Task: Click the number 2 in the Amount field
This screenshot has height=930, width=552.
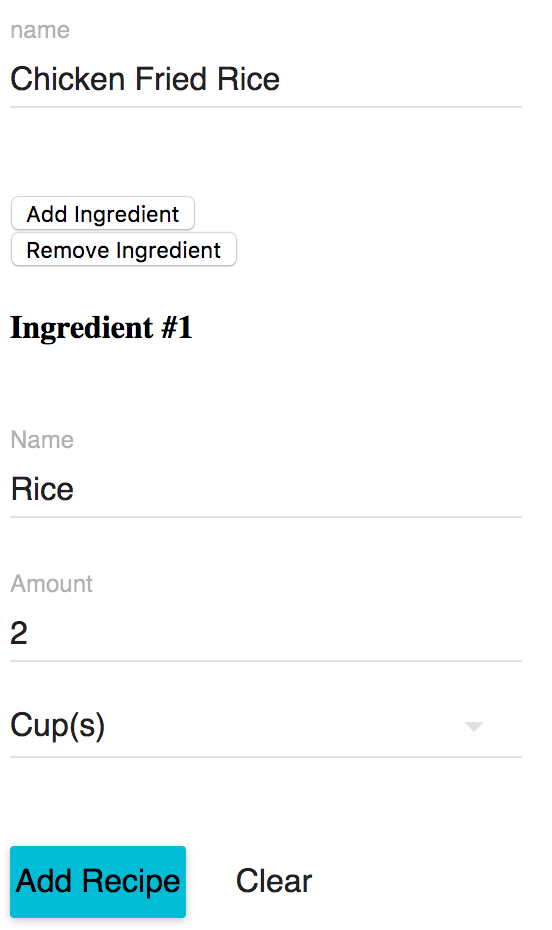Action: pos(19,633)
